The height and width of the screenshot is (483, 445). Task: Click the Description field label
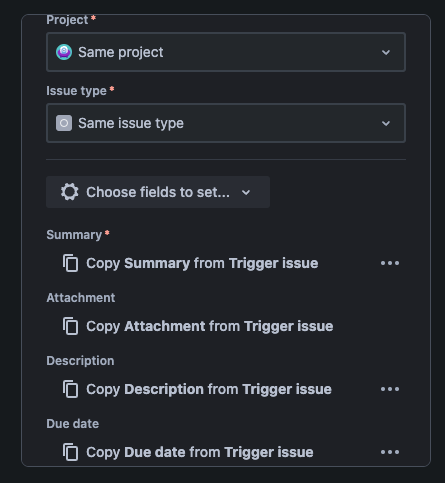(80, 361)
